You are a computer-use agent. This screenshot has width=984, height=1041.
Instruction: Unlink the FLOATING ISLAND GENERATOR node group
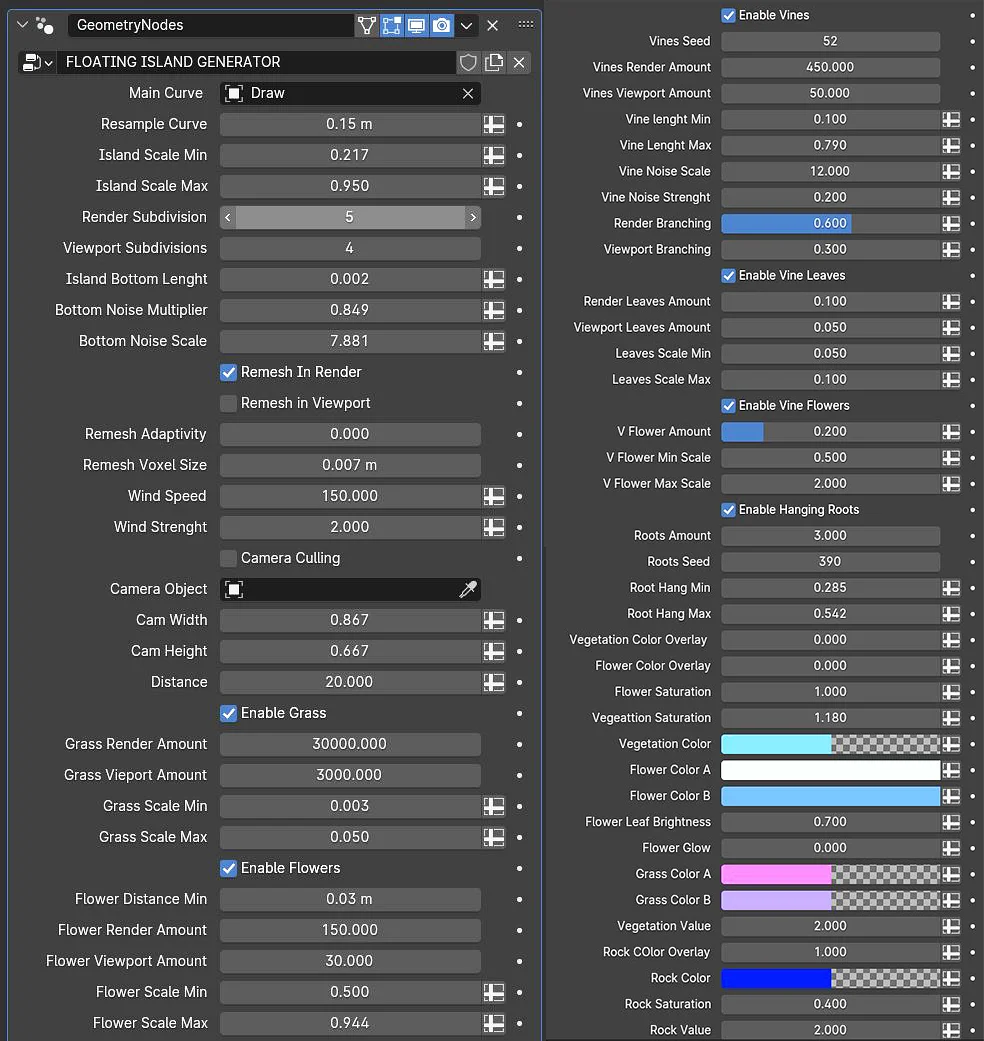[x=519, y=62]
